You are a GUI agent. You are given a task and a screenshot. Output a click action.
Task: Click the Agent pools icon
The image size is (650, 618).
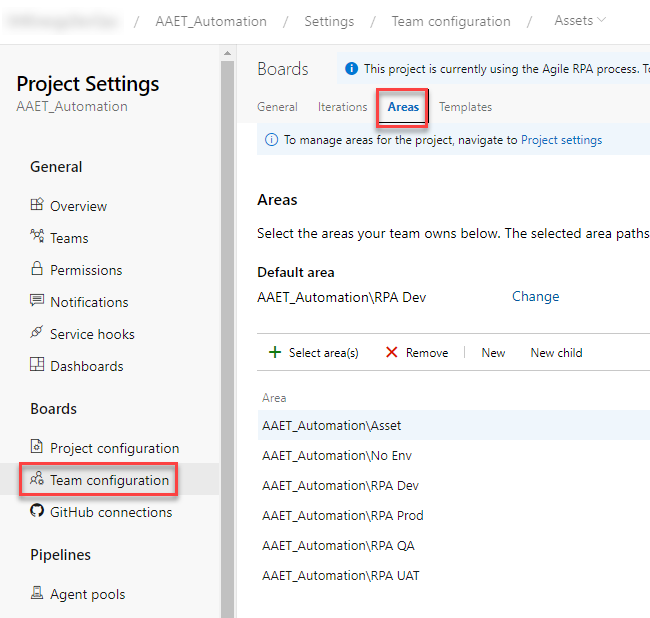[x=37, y=592]
